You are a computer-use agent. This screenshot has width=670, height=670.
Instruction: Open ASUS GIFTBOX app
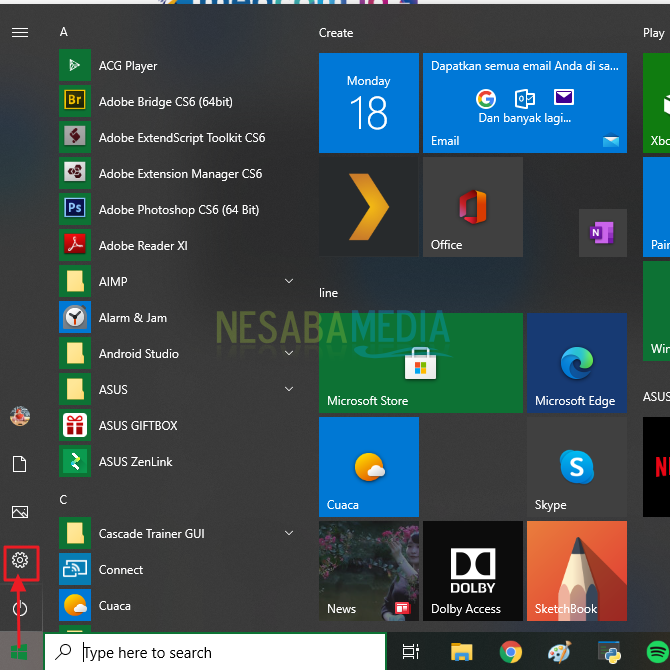177,426
